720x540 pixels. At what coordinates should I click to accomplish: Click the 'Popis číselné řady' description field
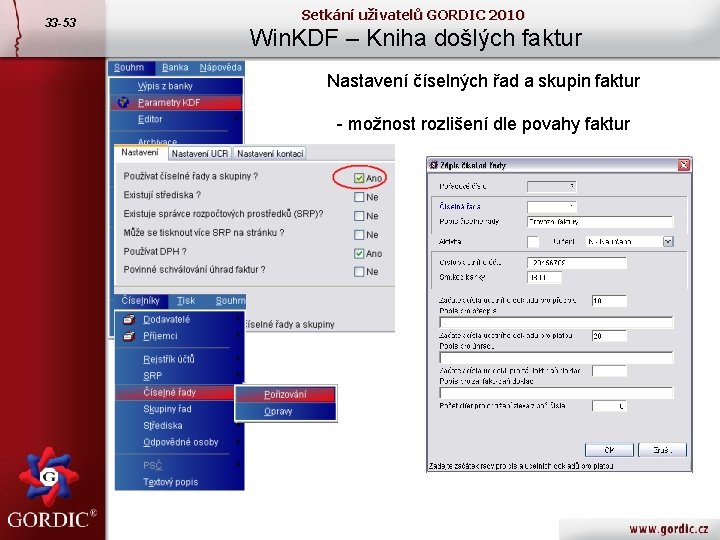pyautogui.click(x=600, y=222)
